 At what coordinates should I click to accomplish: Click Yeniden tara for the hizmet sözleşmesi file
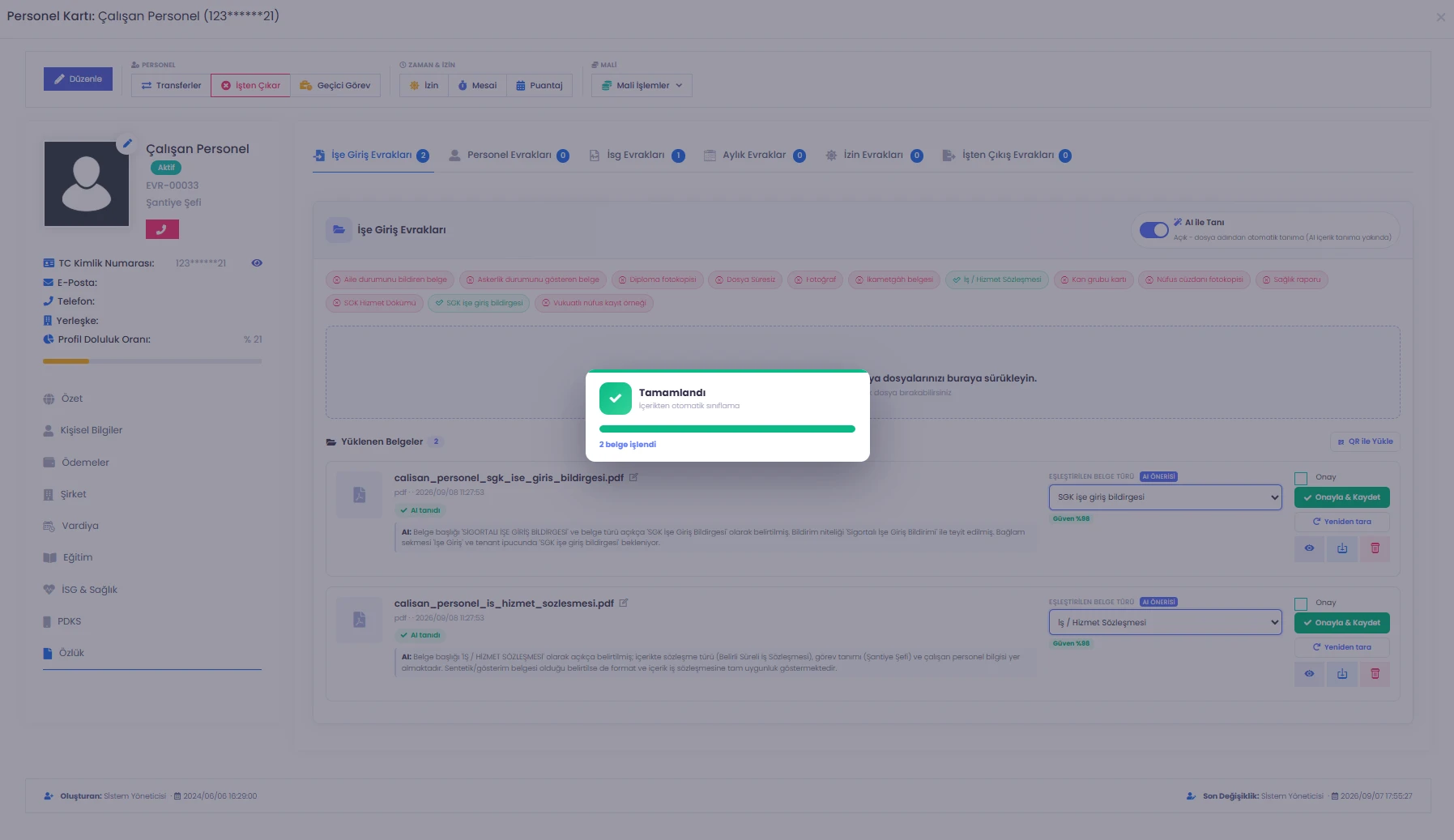tap(1342, 647)
